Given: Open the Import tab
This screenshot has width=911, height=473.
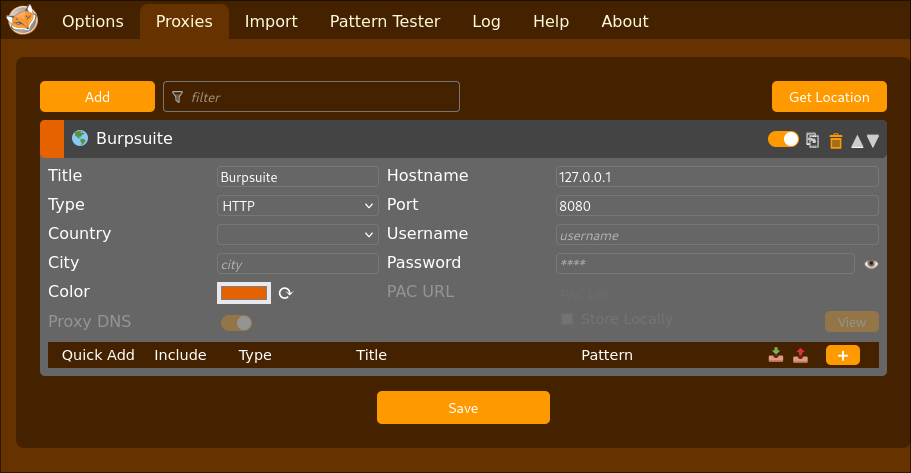Looking at the screenshot, I should tap(271, 22).
